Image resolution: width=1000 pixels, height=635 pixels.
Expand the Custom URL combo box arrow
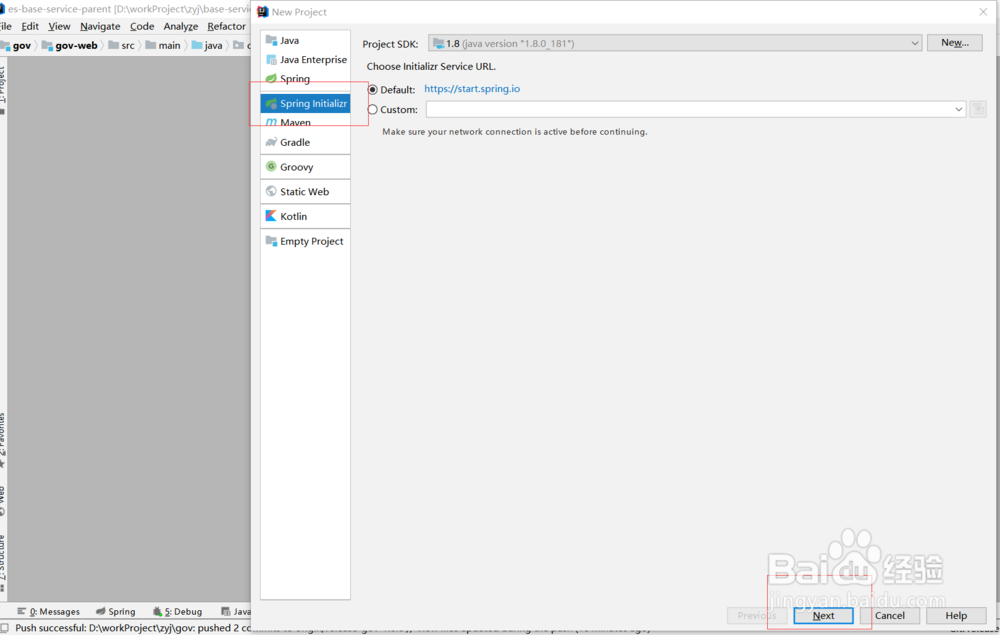pos(958,110)
